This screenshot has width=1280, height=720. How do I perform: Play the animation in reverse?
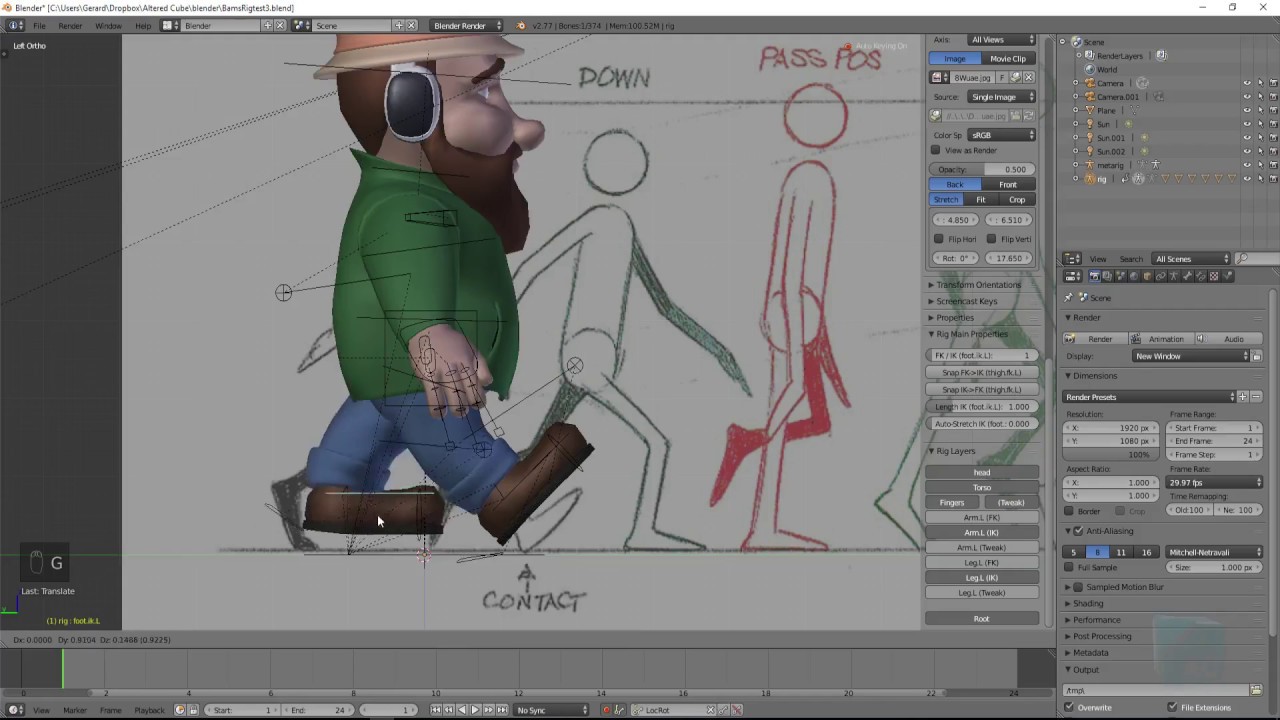(x=462, y=710)
